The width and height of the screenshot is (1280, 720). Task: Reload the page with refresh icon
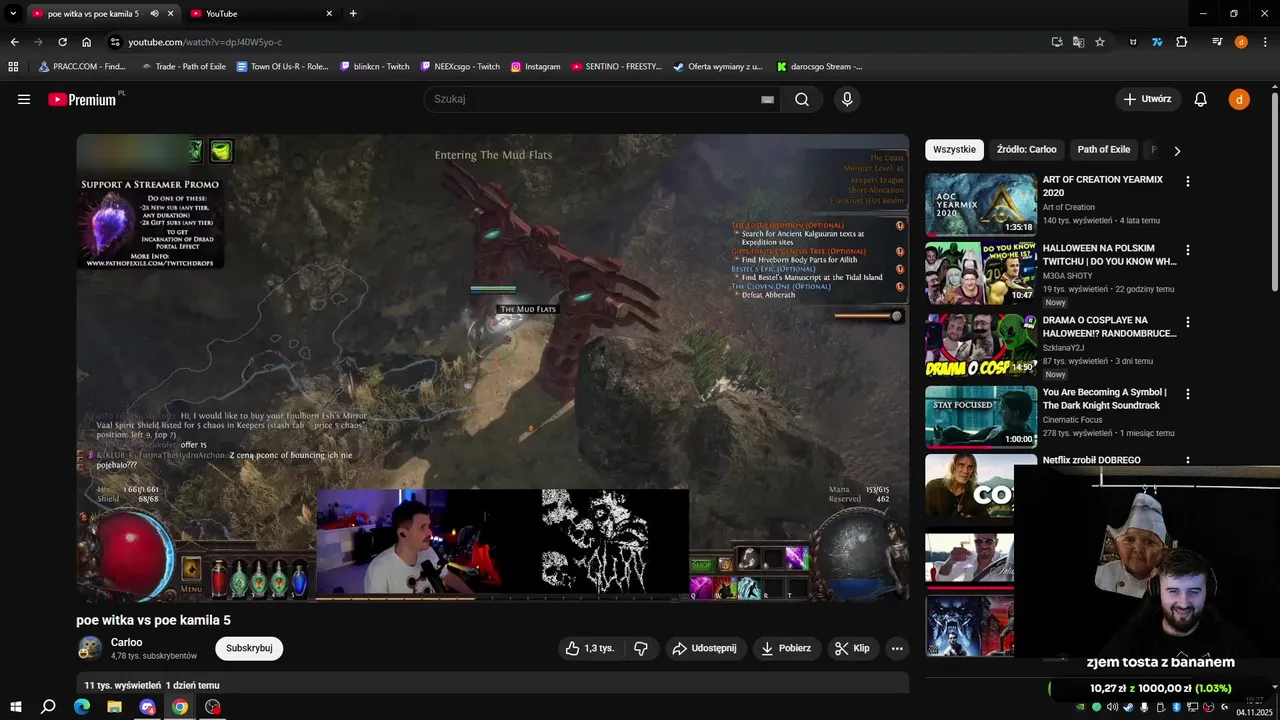(62, 42)
